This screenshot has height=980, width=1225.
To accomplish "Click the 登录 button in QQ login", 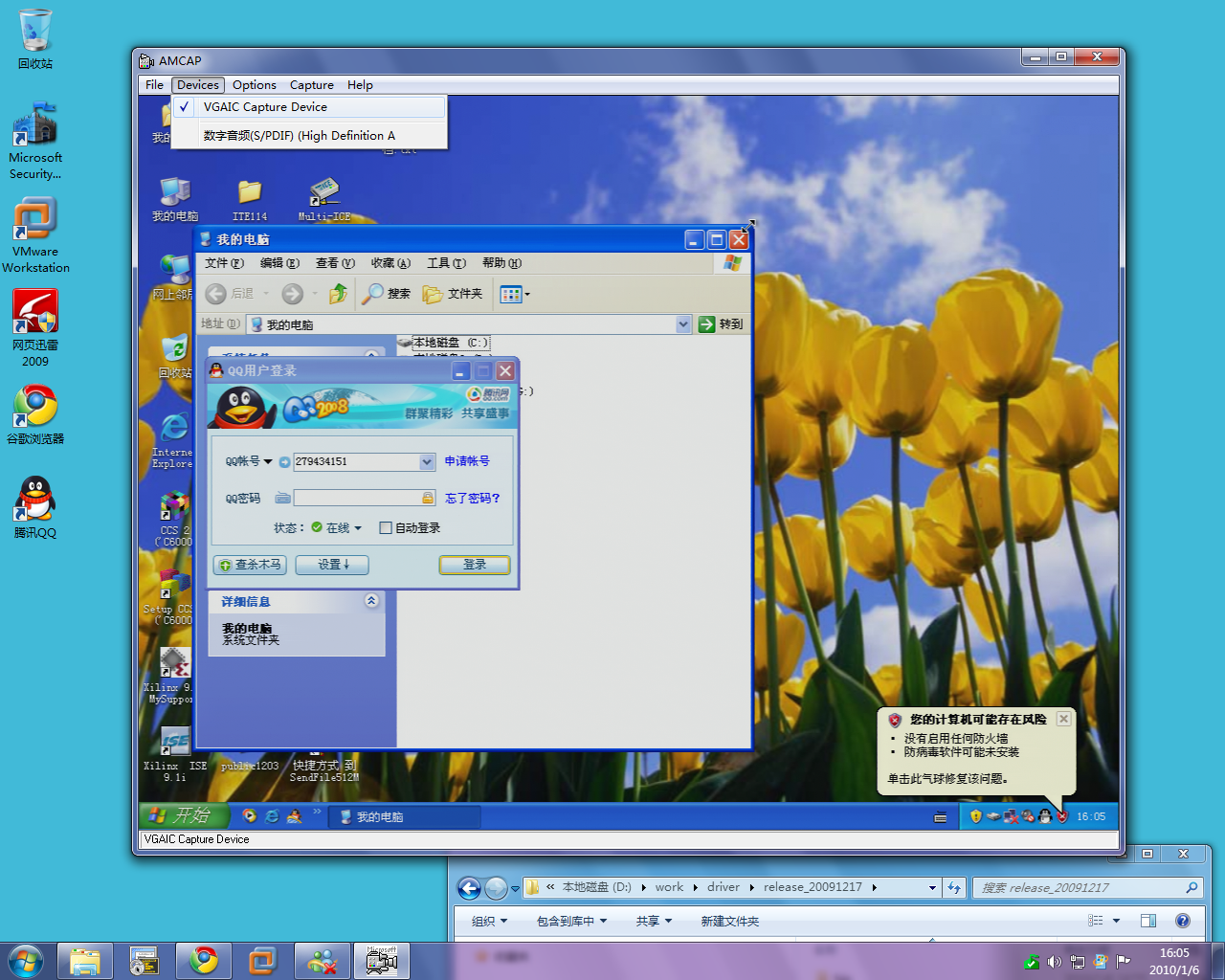I will point(475,565).
